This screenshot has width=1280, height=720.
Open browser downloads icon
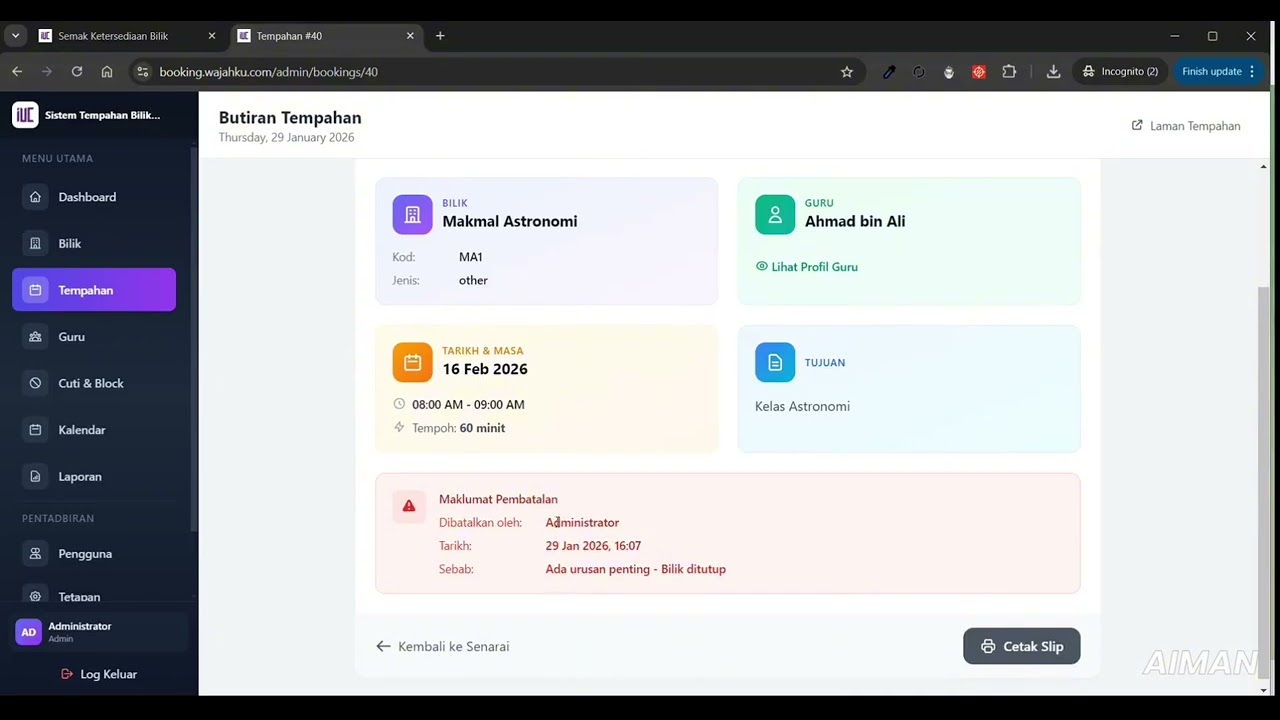click(x=1053, y=72)
